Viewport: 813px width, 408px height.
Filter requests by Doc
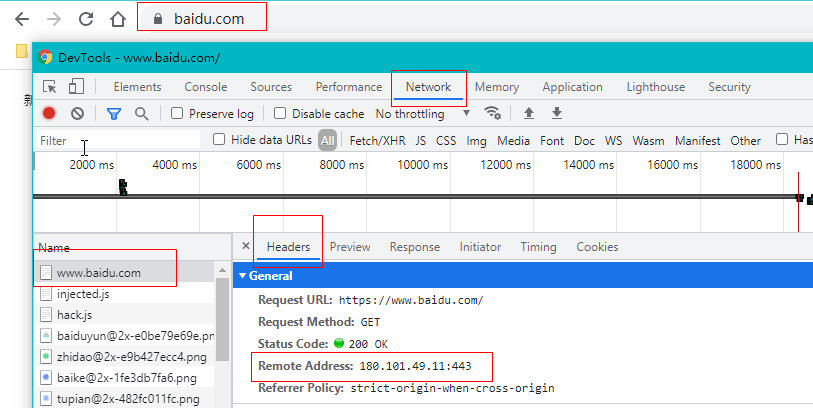point(584,140)
